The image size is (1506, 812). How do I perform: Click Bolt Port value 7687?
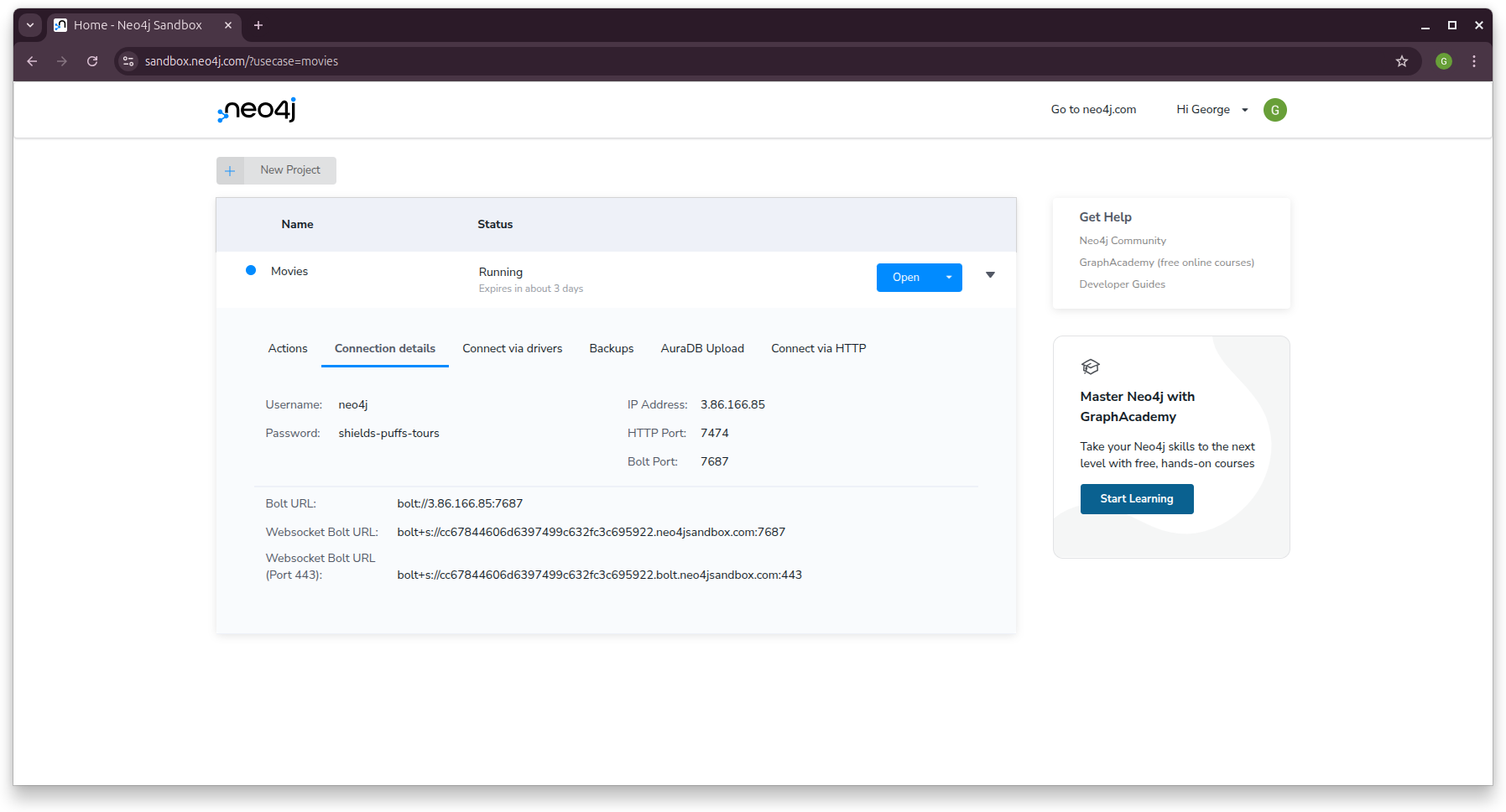(x=715, y=462)
